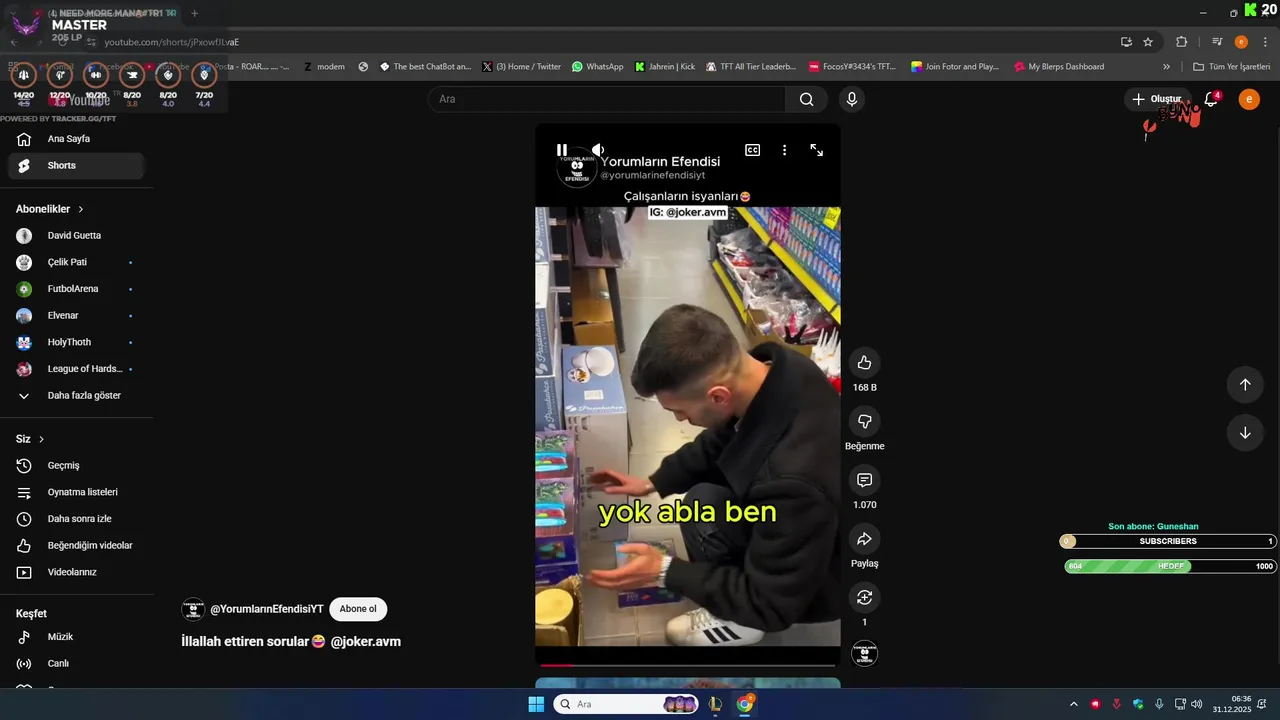Open the Tüm Yer İşaretleri bookmarks folder
Screen dimensions: 1280x720
click(1232, 67)
